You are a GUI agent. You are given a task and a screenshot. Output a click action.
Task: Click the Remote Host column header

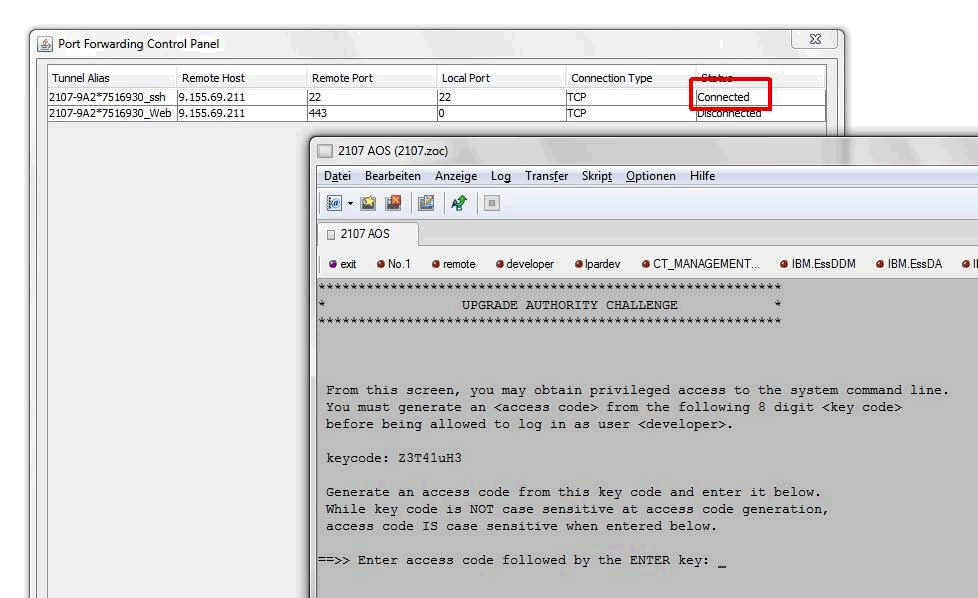213,78
